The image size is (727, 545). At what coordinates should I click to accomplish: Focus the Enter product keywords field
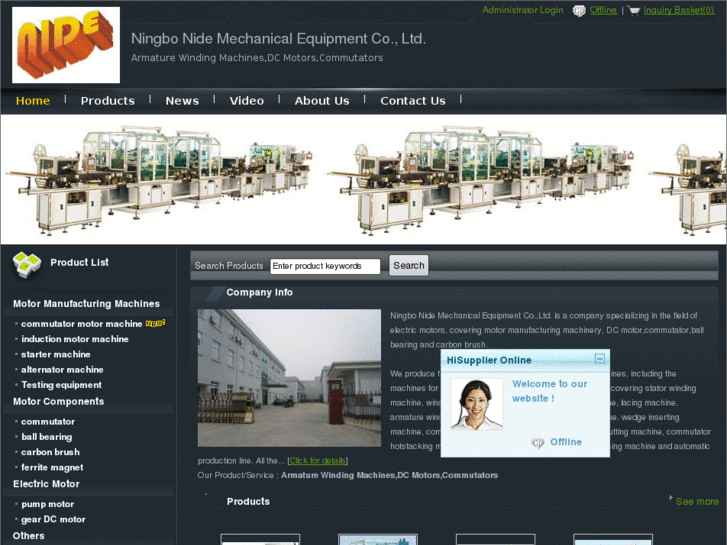325,266
